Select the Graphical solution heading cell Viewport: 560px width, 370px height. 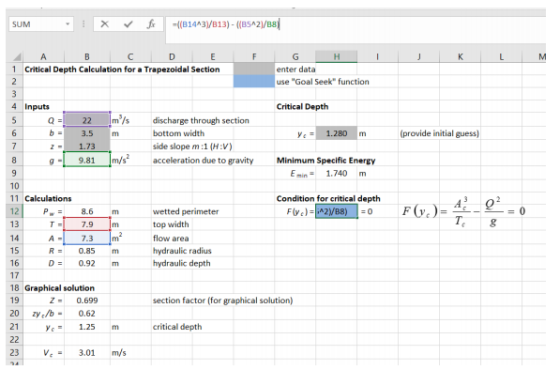[60, 288]
